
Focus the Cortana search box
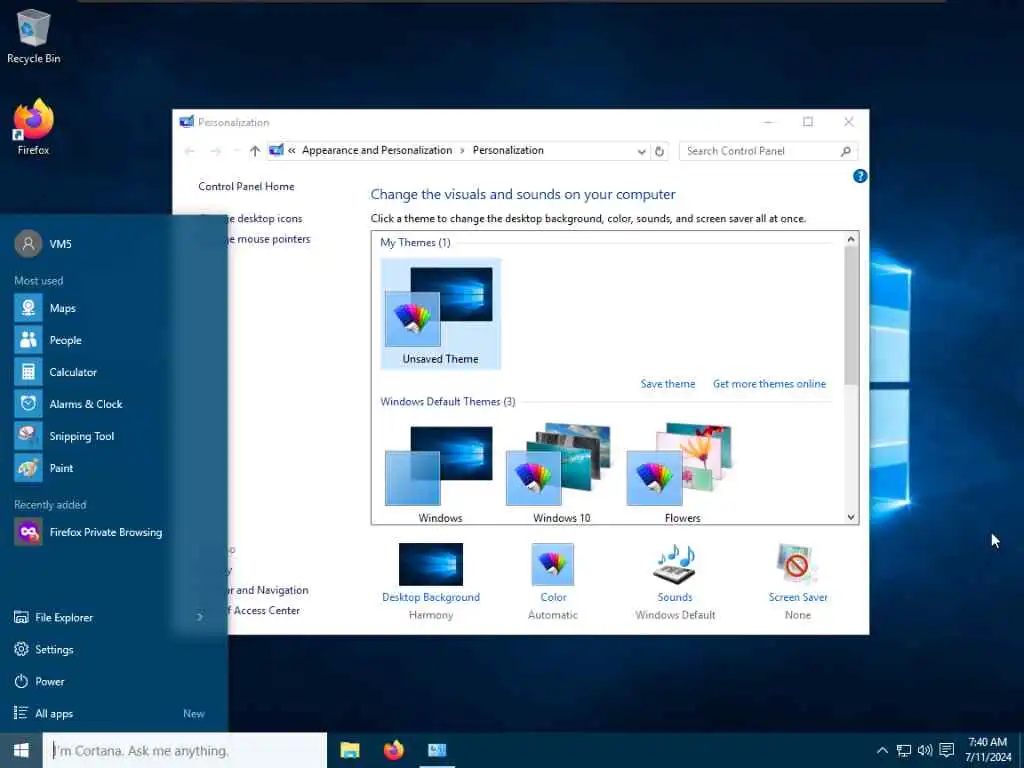click(x=185, y=750)
